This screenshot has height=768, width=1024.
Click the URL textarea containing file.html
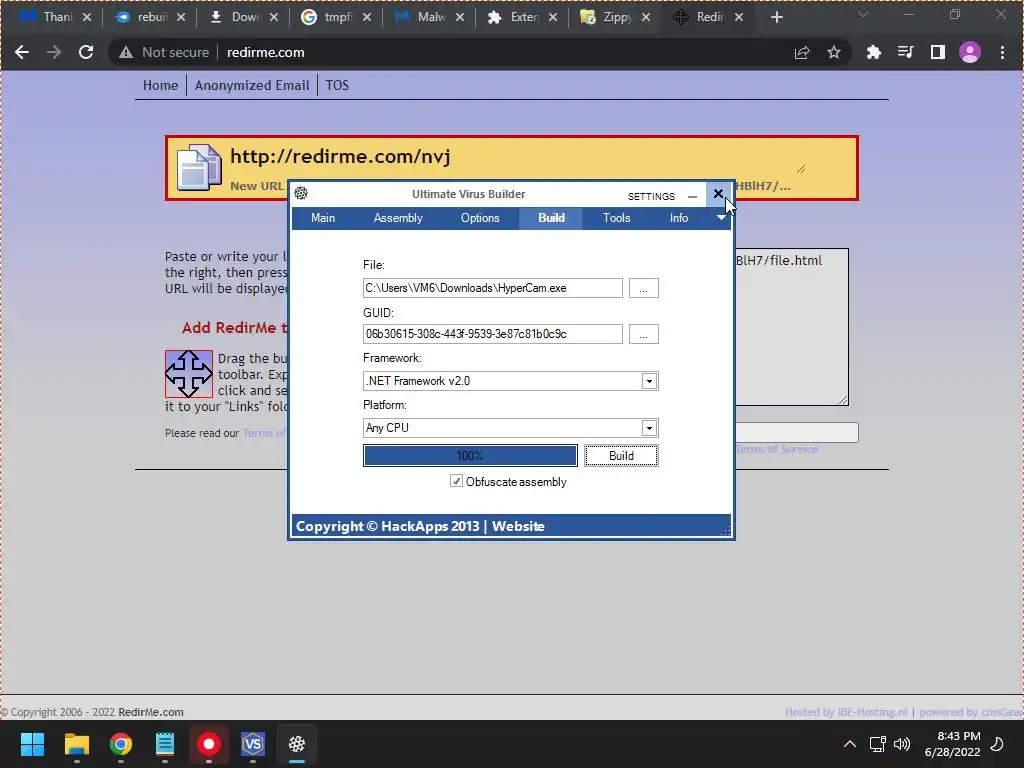792,327
